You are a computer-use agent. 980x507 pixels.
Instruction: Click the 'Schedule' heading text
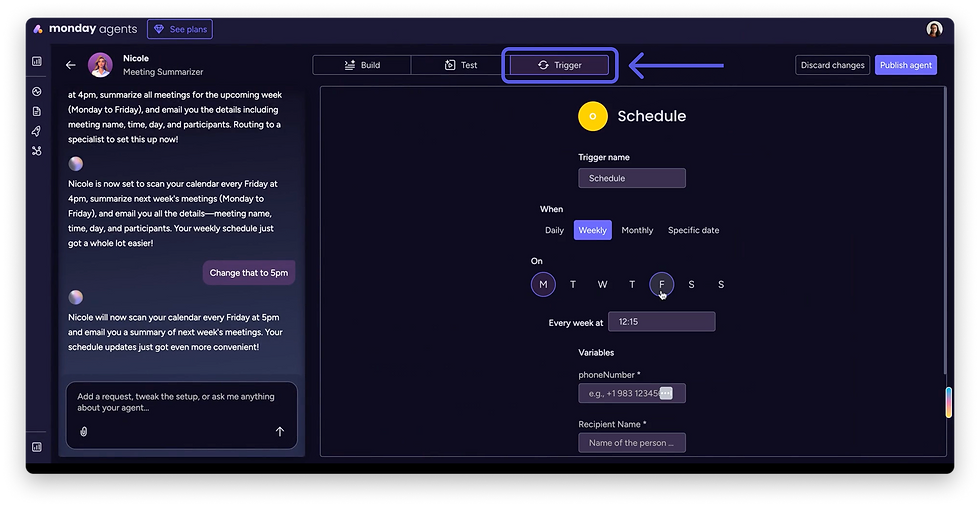click(652, 116)
